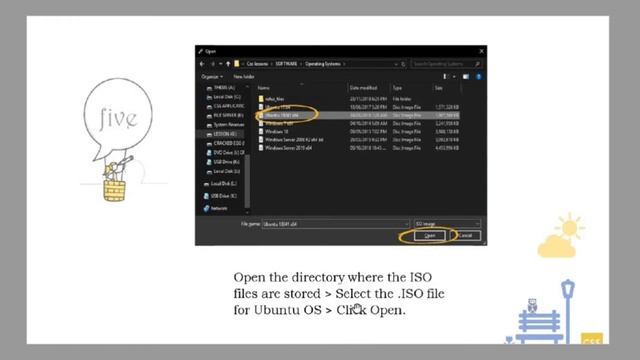Click the DVD Drive disc icon

click(x=209, y=153)
